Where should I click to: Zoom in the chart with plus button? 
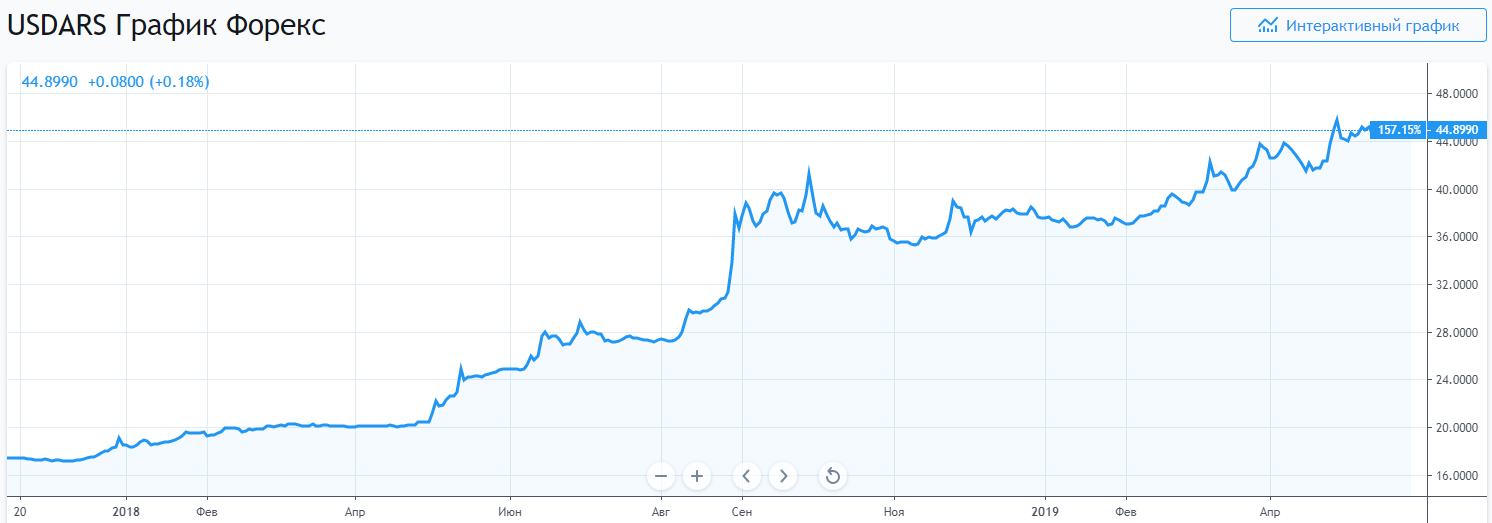(697, 476)
